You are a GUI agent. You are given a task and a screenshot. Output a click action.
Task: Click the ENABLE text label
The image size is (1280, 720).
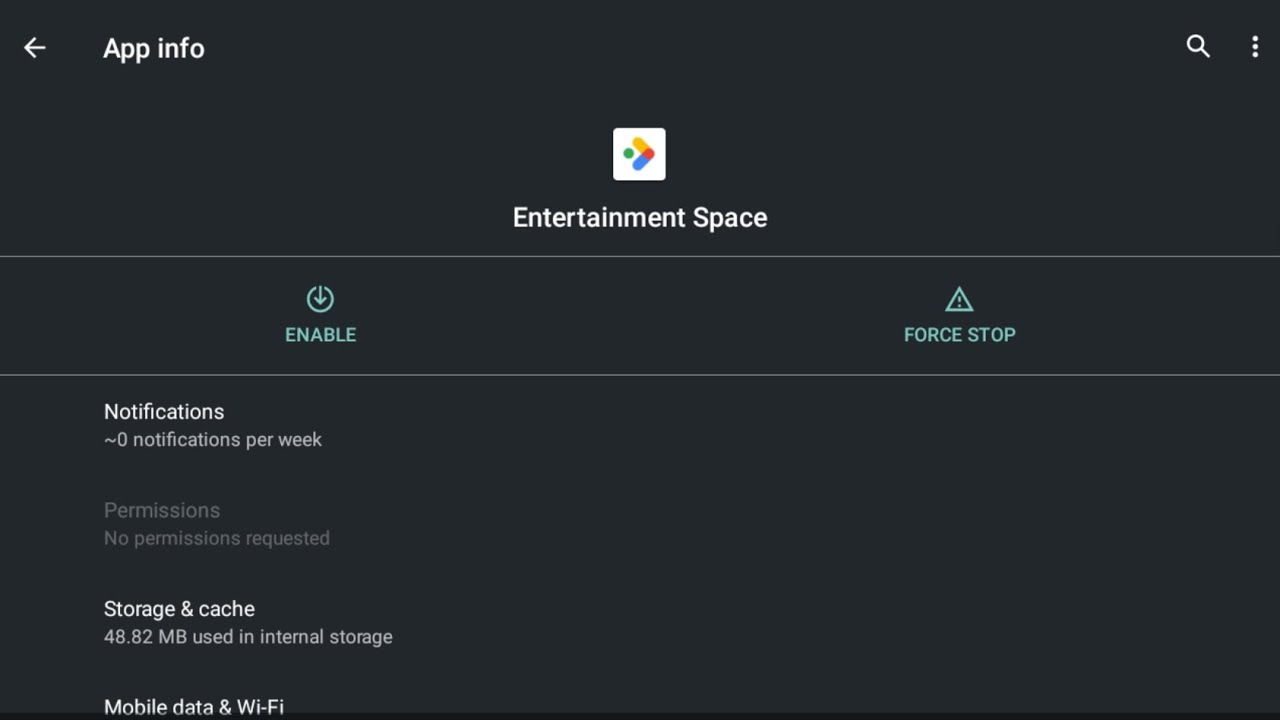tap(320, 335)
